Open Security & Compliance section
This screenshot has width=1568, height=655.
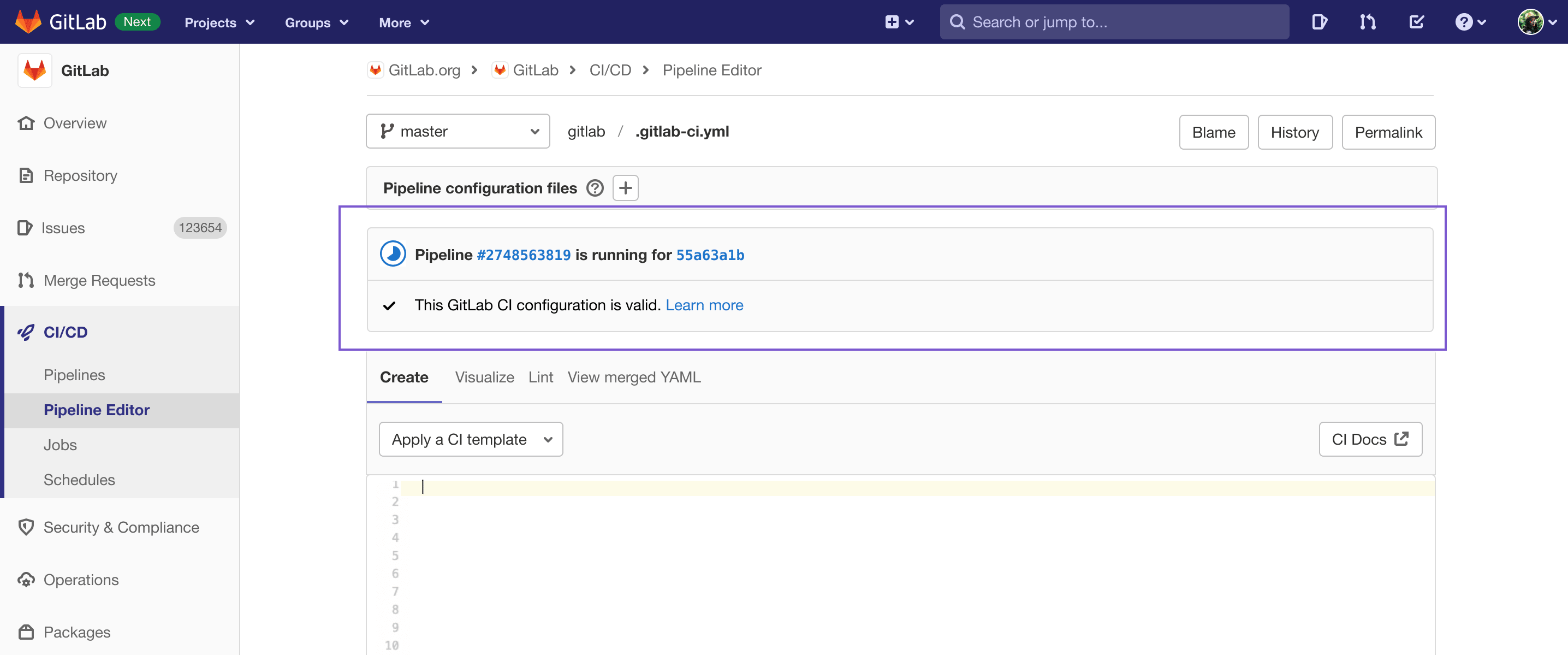[121, 527]
